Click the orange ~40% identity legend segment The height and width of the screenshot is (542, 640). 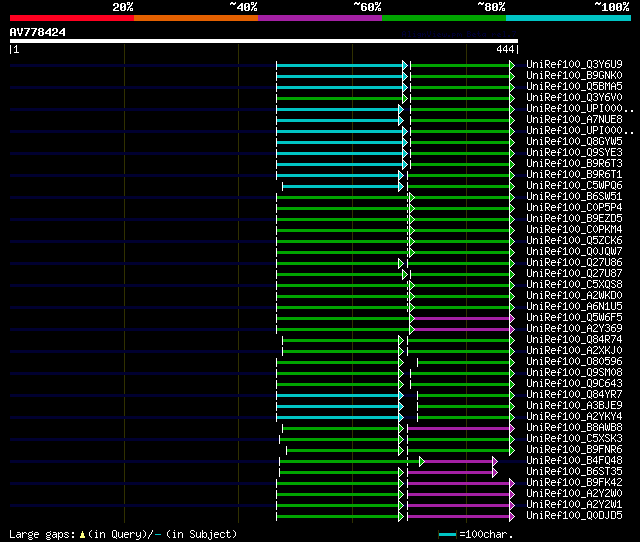(196, 18)
